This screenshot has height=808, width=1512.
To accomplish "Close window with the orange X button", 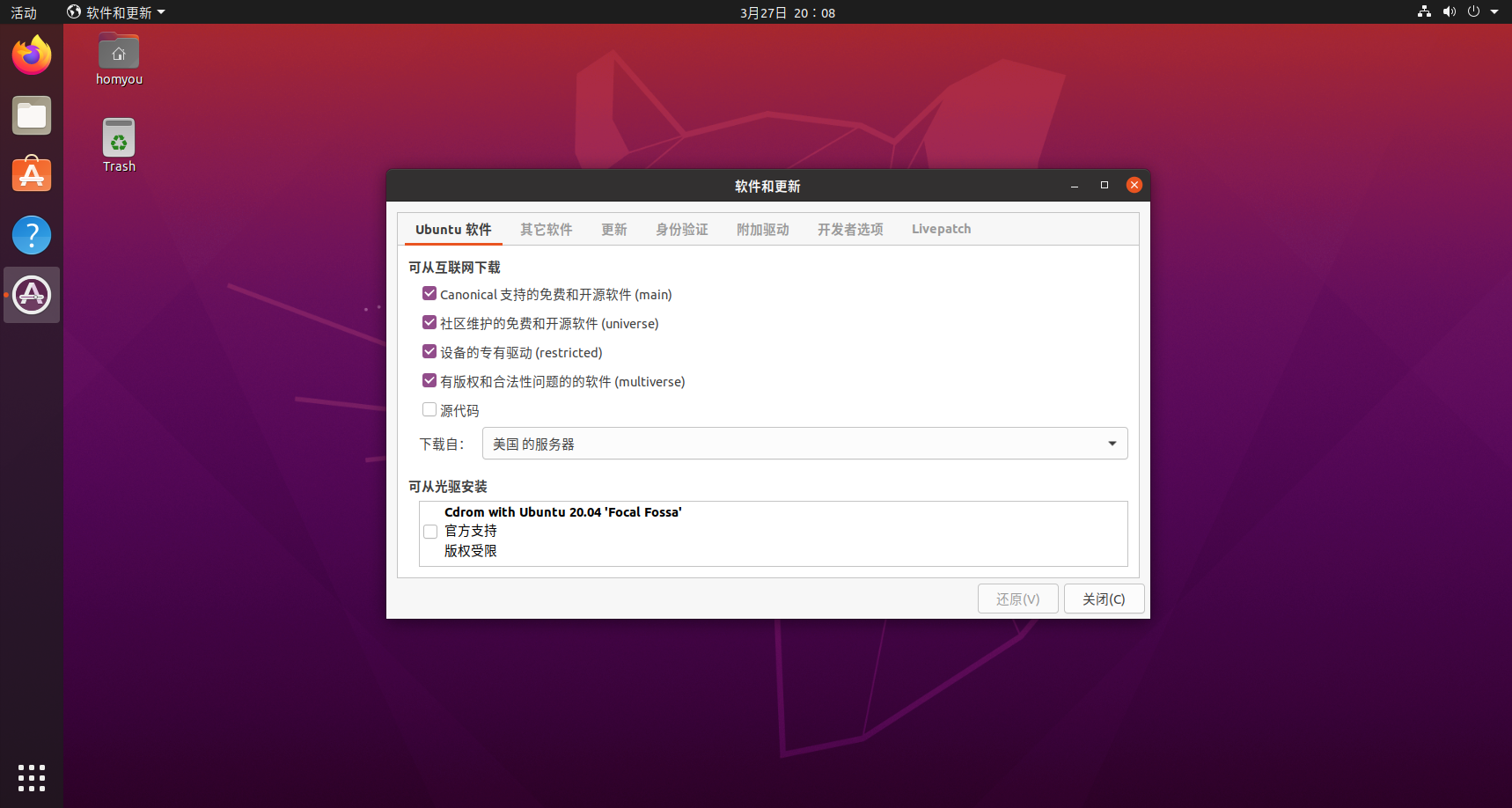I will coord(1134,185).
